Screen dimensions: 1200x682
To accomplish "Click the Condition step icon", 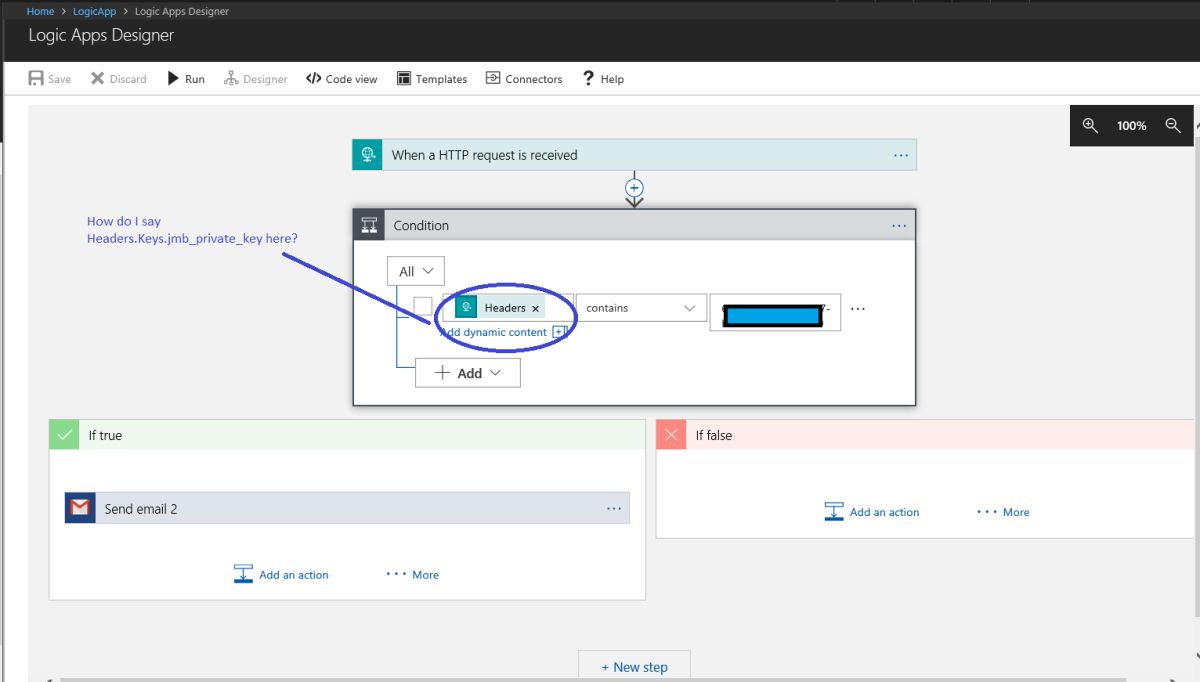I will [x=369, y=225].
